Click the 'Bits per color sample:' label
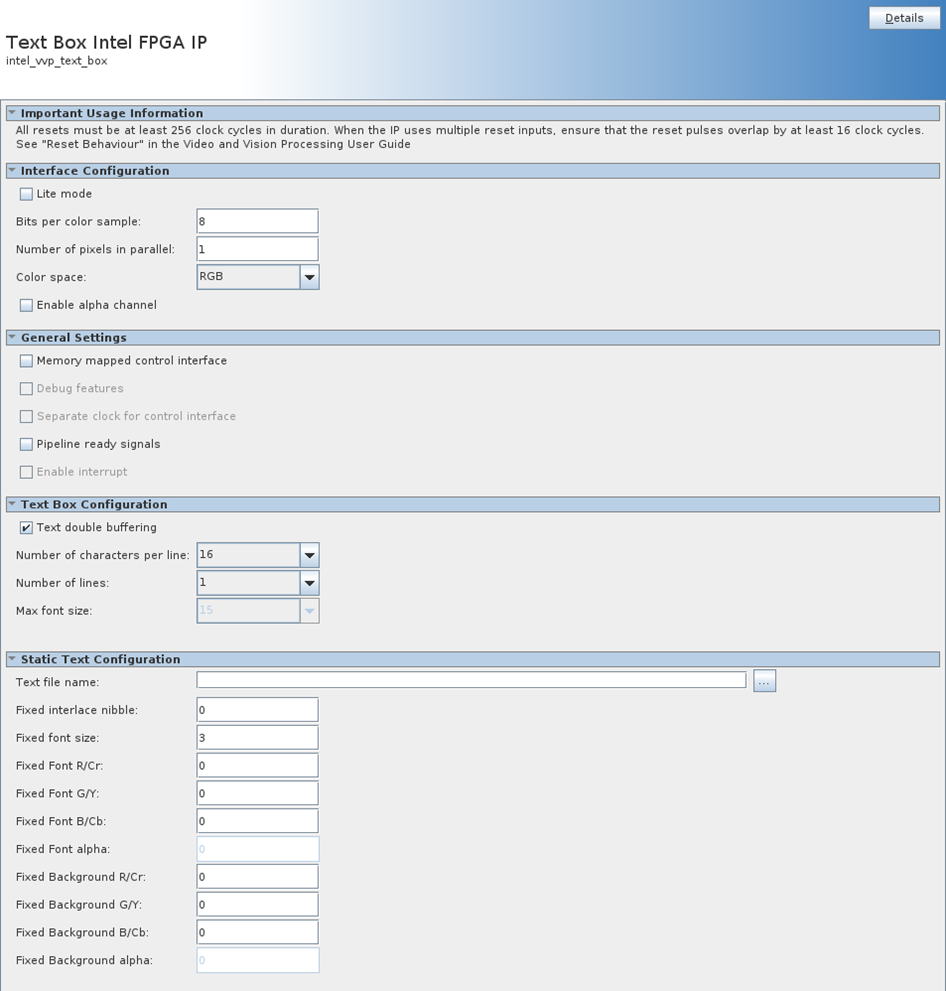 pyautogui.click(x=78, y=222)
